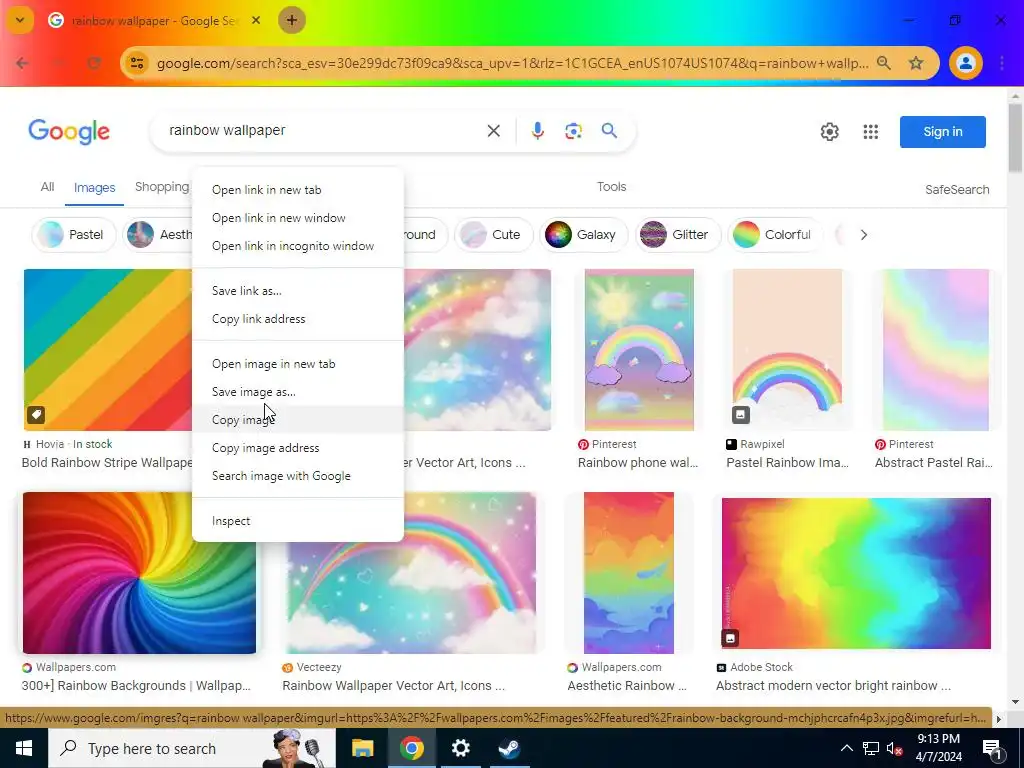The height and width of the screenshot is (768, 1024).
Task: Sign in to Google account
Action: point(942,132)
